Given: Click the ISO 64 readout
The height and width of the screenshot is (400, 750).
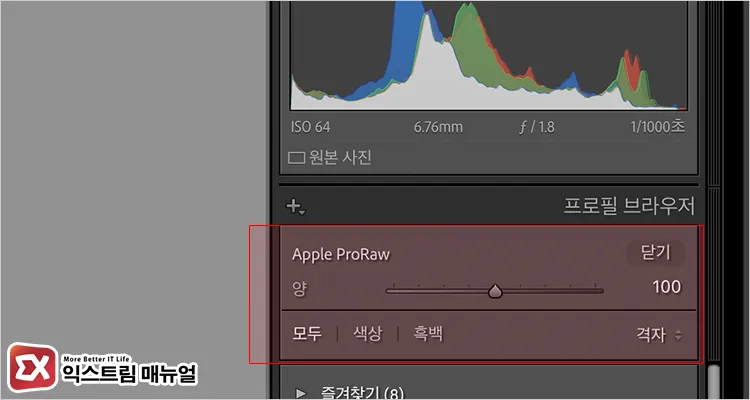Looking at the screenshot, I should 310,127.
